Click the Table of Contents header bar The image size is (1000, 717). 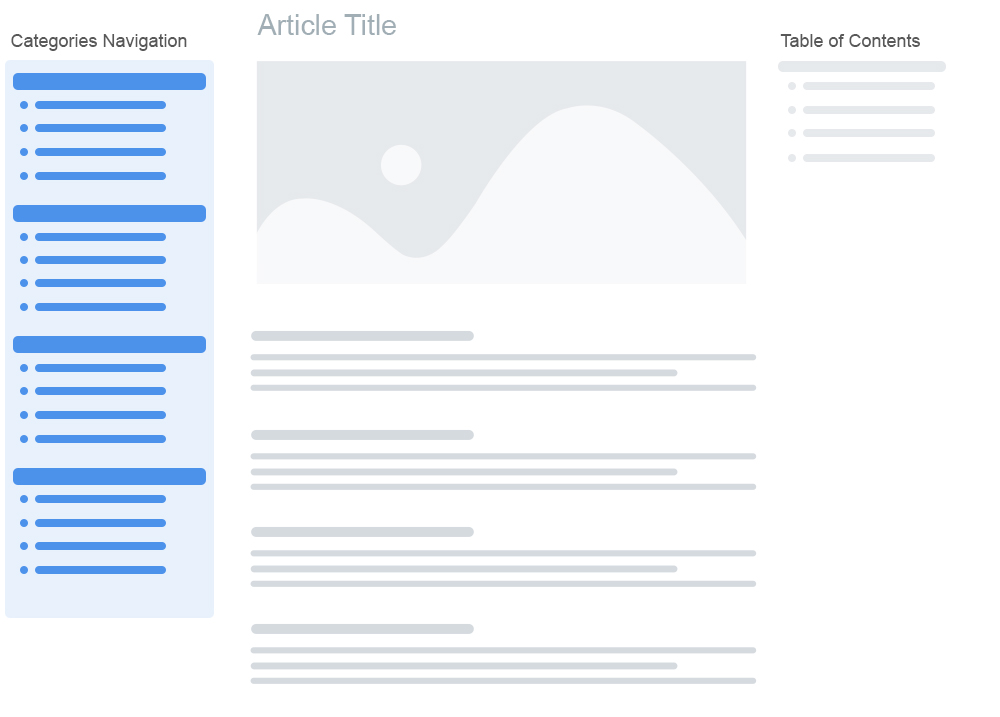point(861,67)
